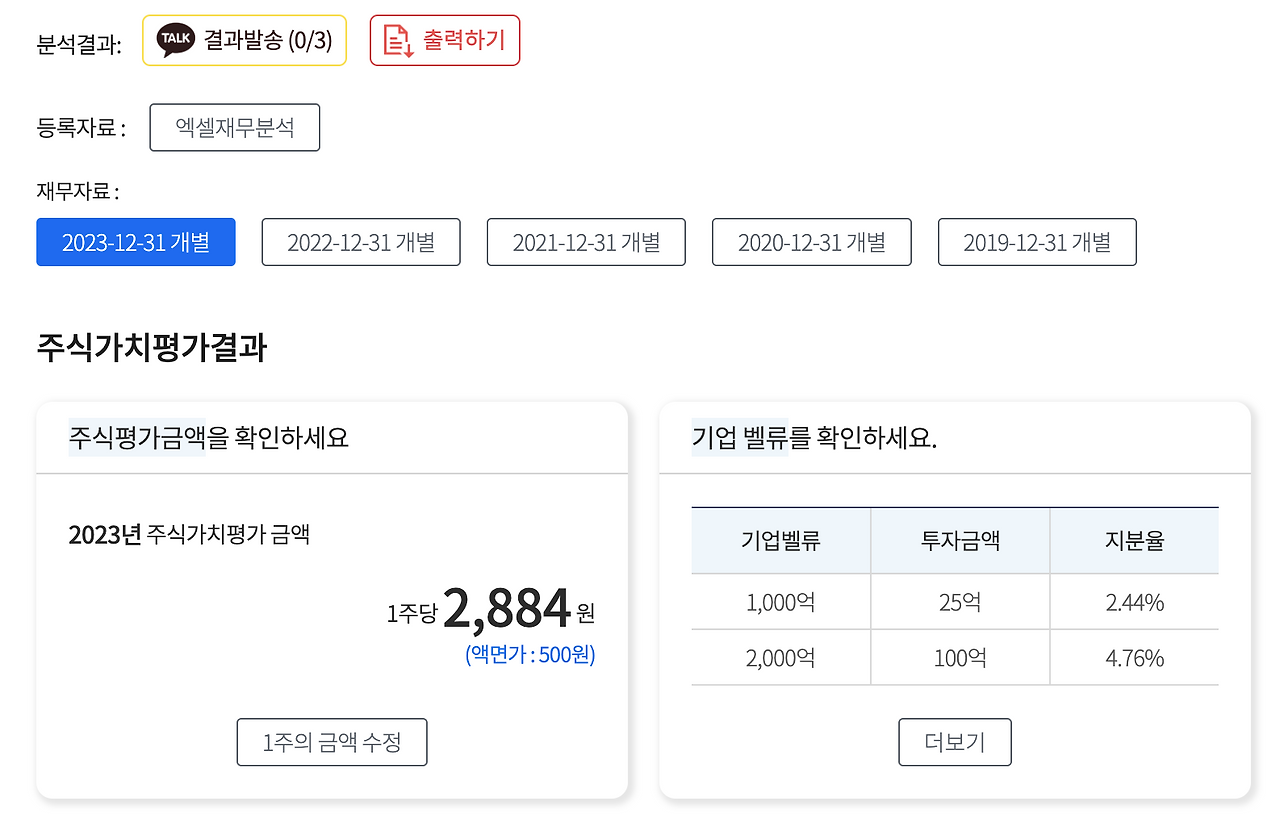Screen dimensions: 1280x818
Task: Click the 기업벨류 column header
Action: click(x=781, y=539)
